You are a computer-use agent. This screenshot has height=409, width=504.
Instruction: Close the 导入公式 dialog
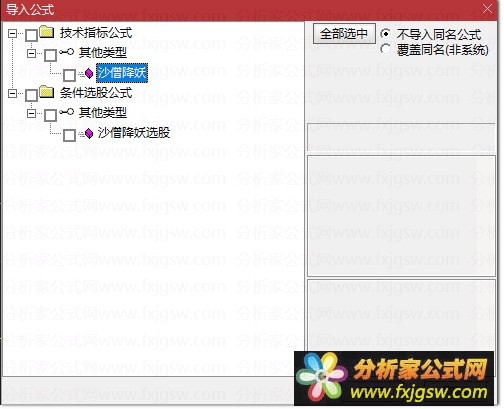487,9
